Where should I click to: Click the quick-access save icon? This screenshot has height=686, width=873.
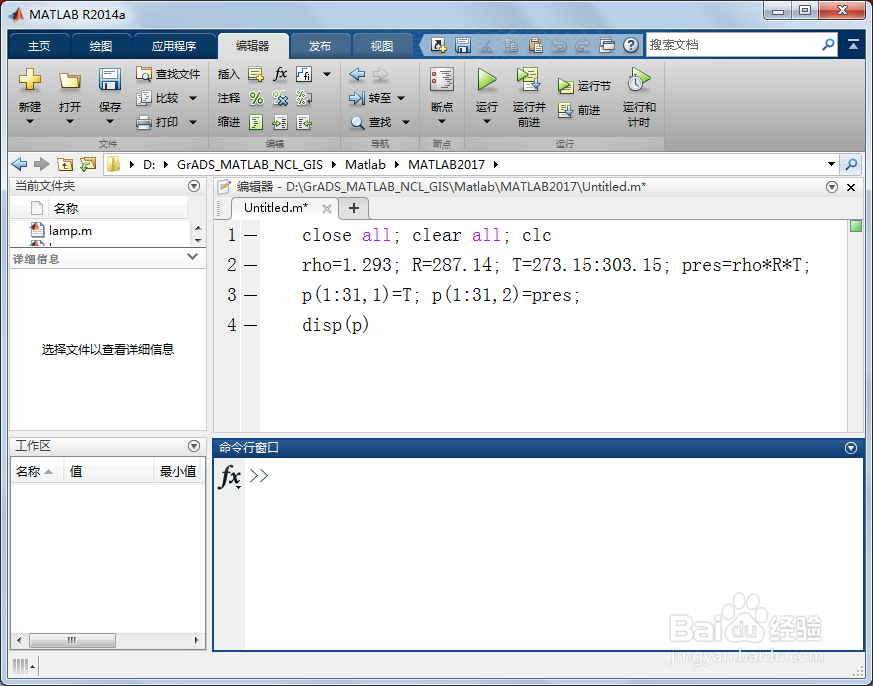pyautogui.click(x=463, y=45)
